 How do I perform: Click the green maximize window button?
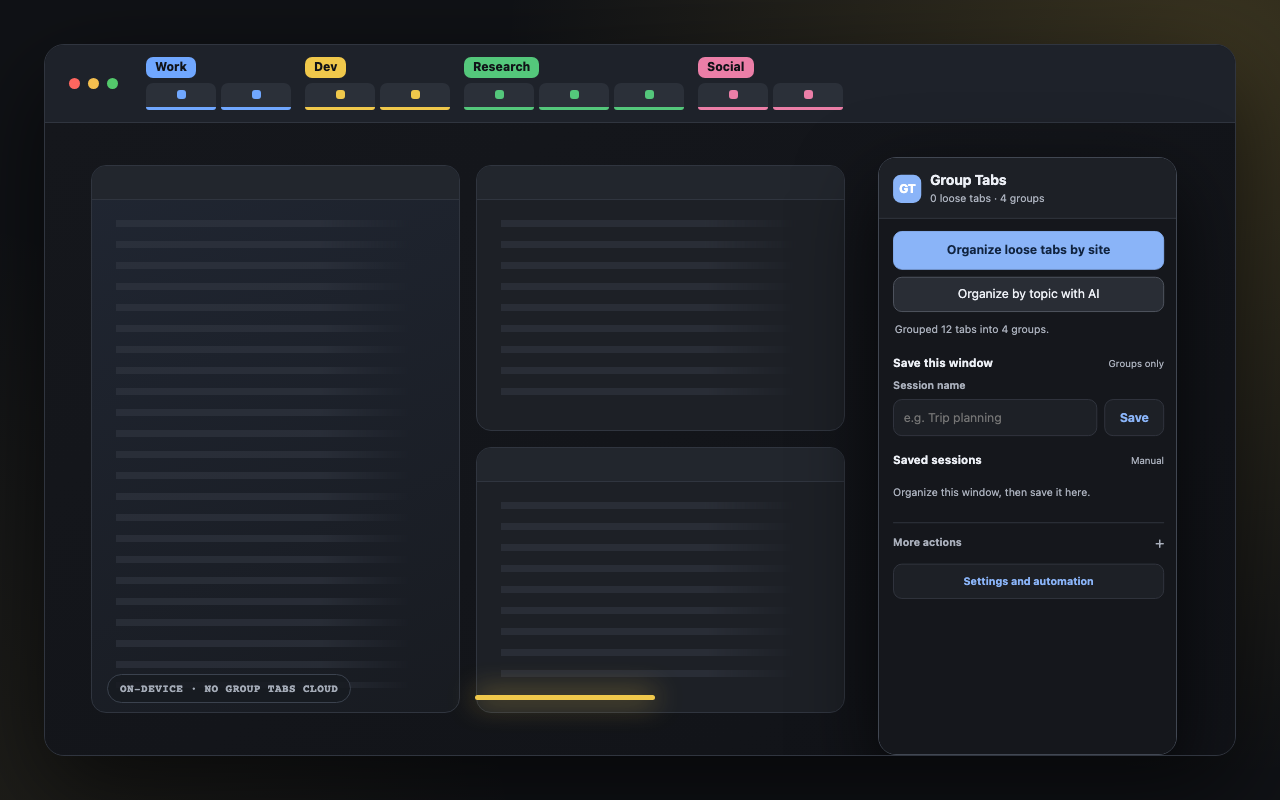tap(112, 83)
